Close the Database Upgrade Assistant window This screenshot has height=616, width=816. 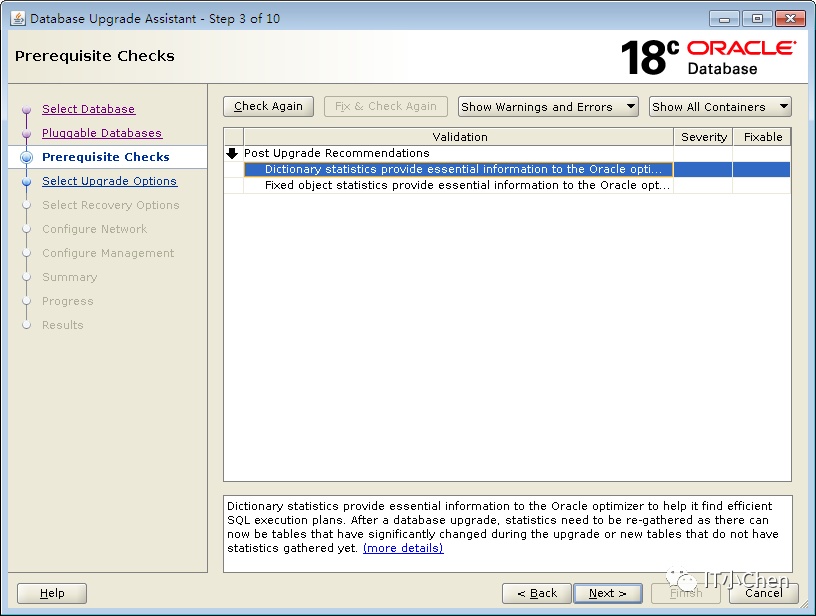click(790, 19)
